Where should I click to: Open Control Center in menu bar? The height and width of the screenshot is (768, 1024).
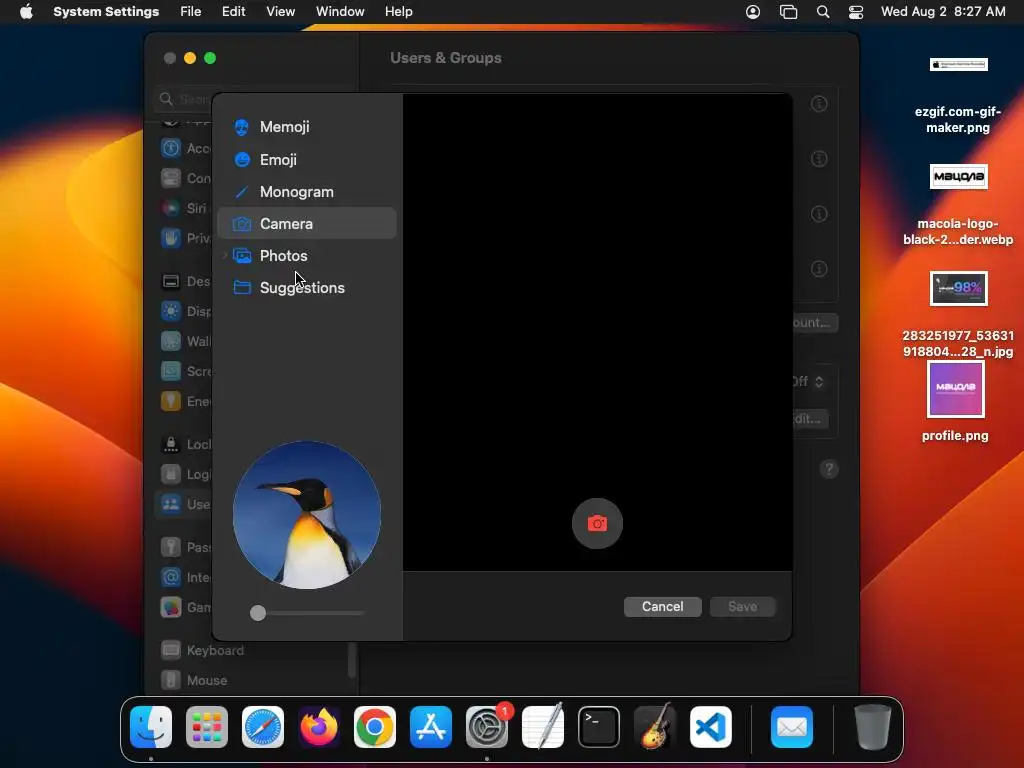(856, 12)
